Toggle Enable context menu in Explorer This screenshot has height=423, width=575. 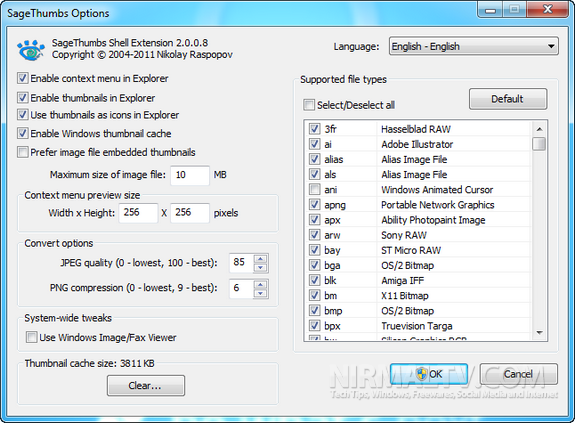point(23,78)
